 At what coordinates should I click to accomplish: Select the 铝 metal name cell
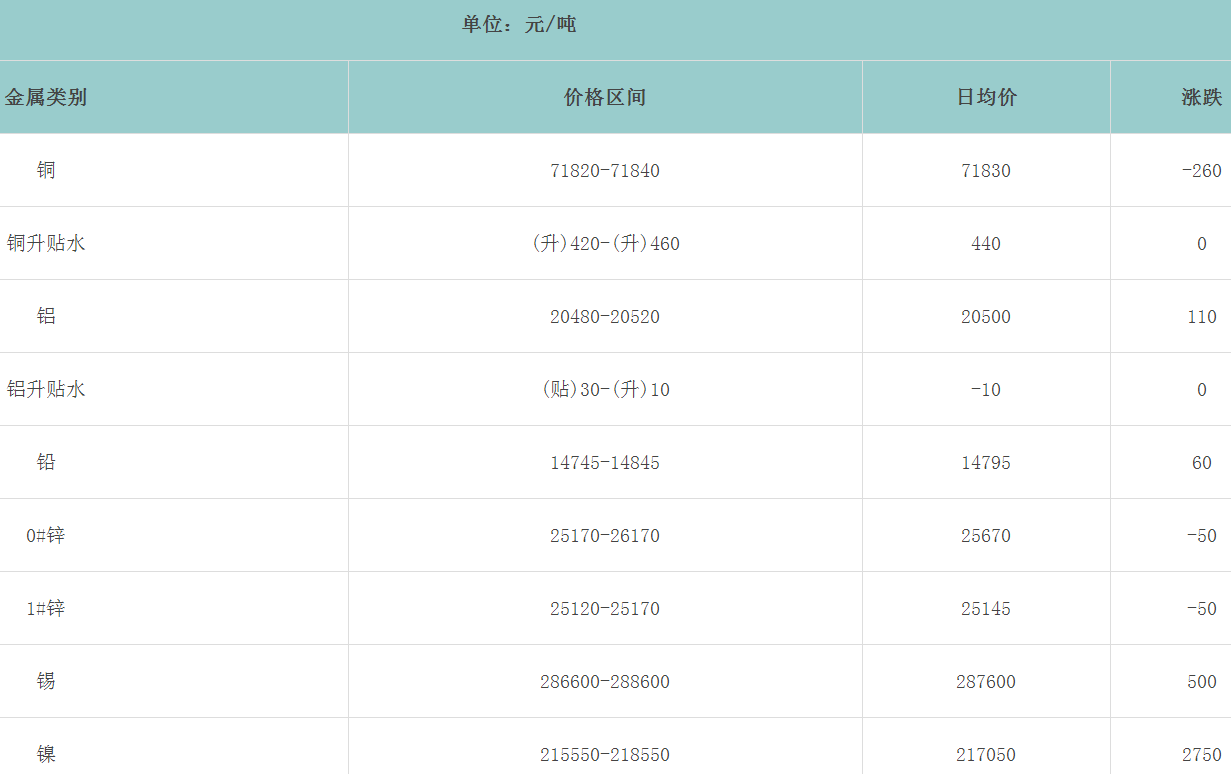pyautogui.click(x=46, y=316)
